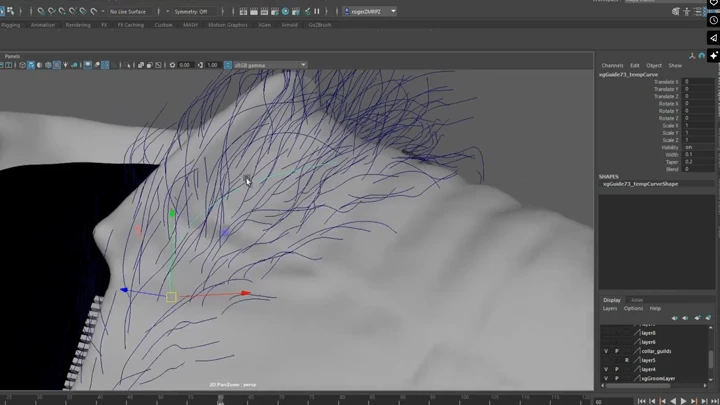Select the Display layer tab
This screenshot has height=405, width=720.
click(612, 300)
